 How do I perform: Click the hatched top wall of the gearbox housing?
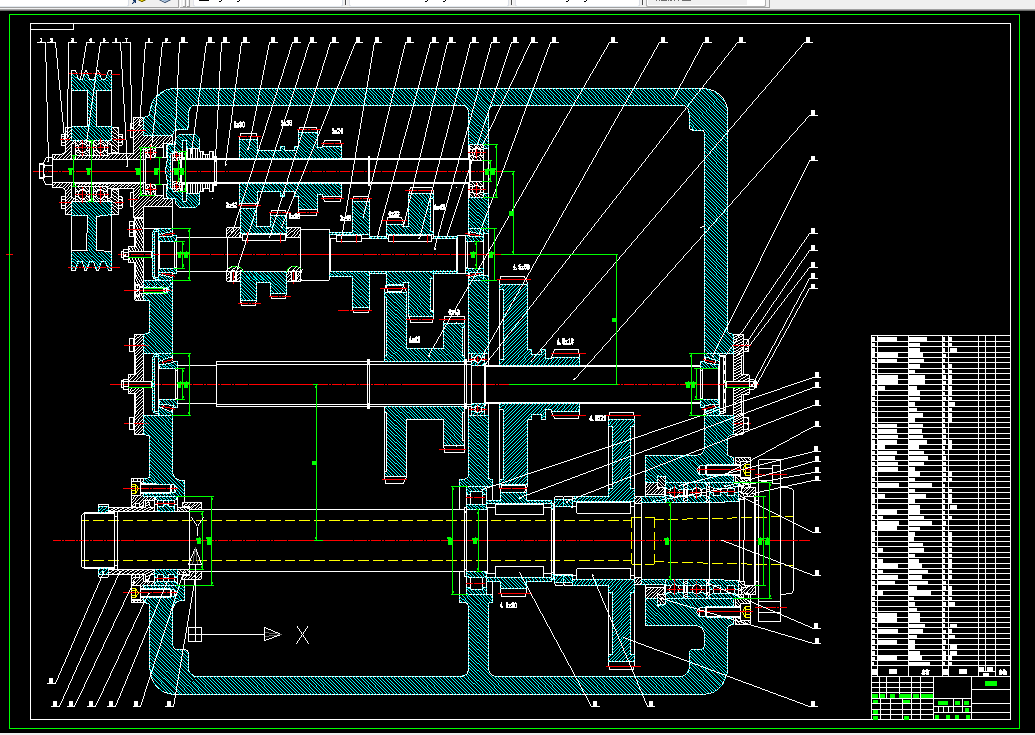tap(439, 97)
